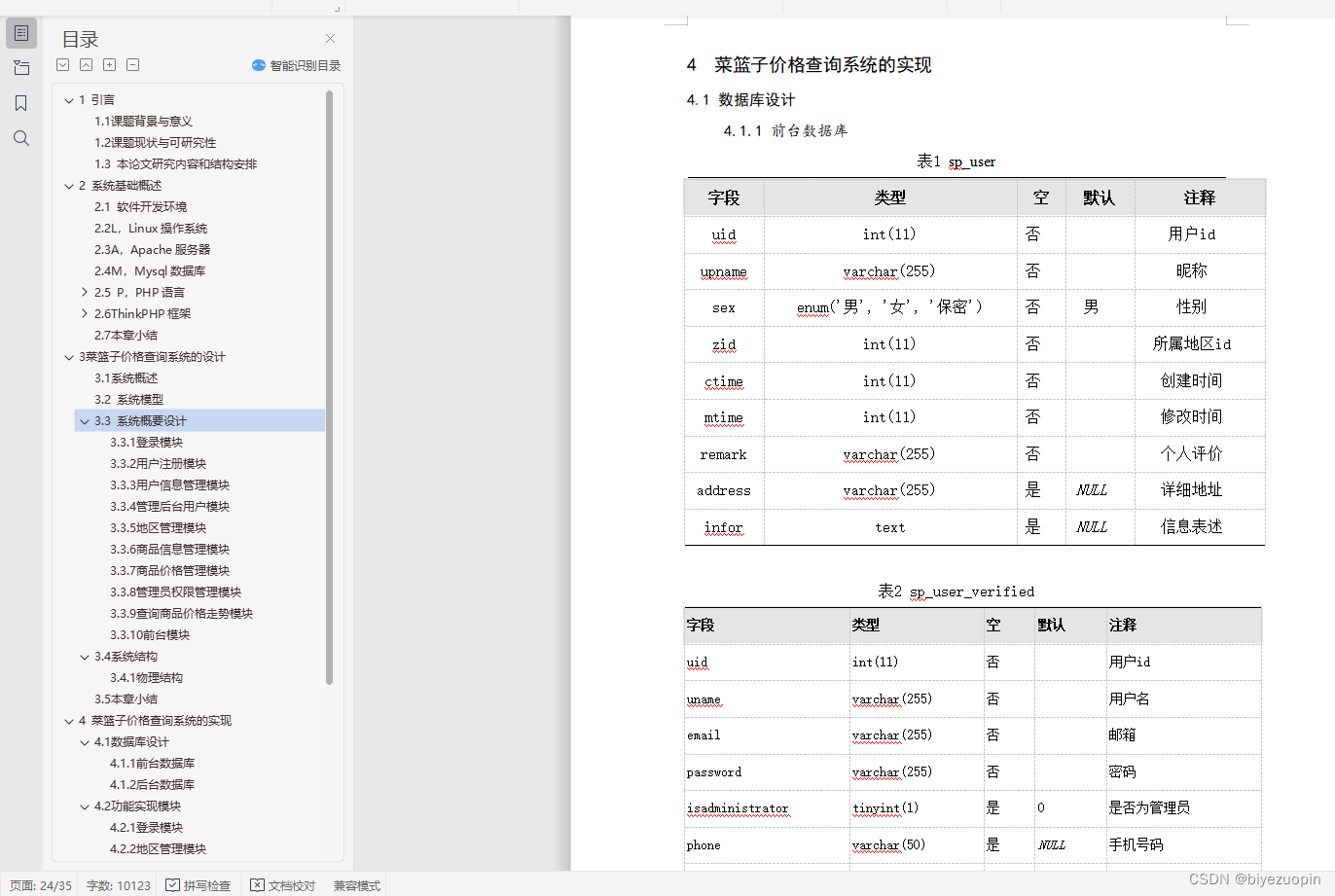Click page count '页面: 24/35' in status bar
The width and height of the screenshot is (1335, 896).
[41, 885]
